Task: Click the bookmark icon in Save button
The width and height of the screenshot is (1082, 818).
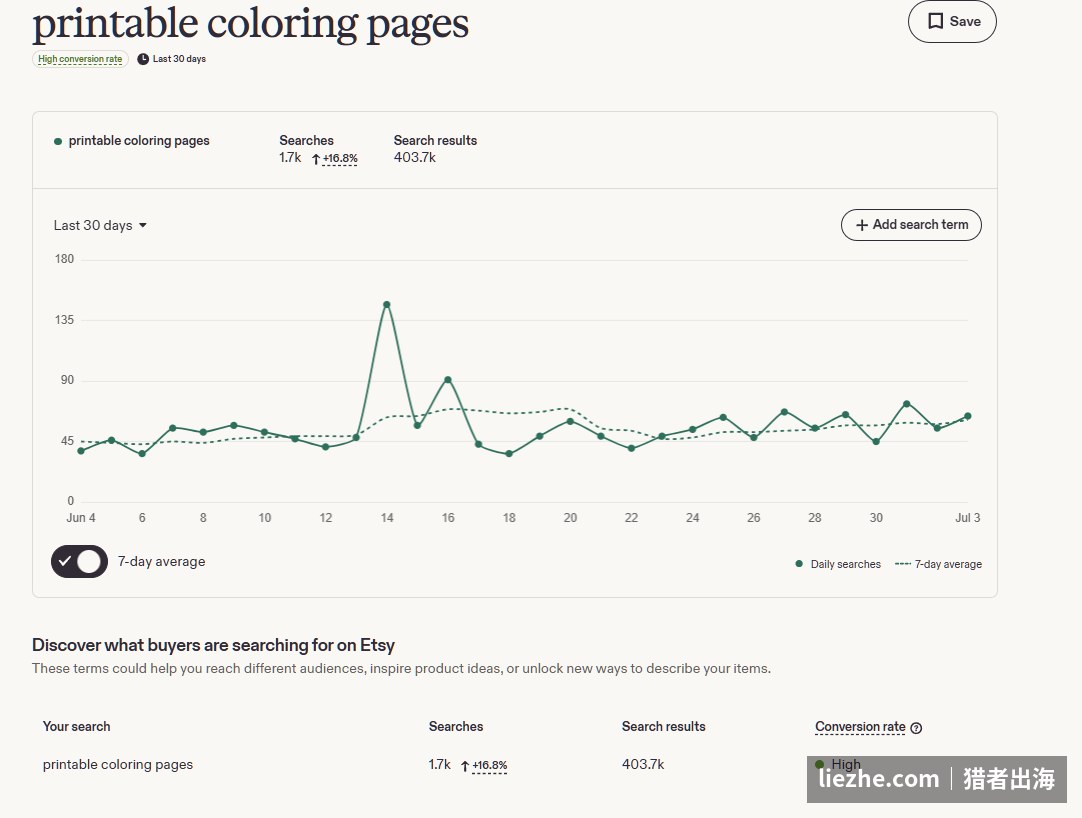Action: [935, 21]
